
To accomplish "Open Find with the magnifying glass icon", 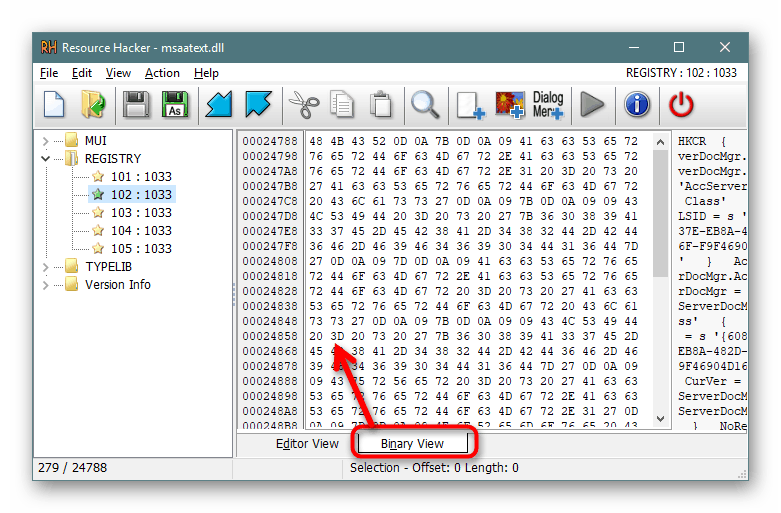I will point(425,105).
